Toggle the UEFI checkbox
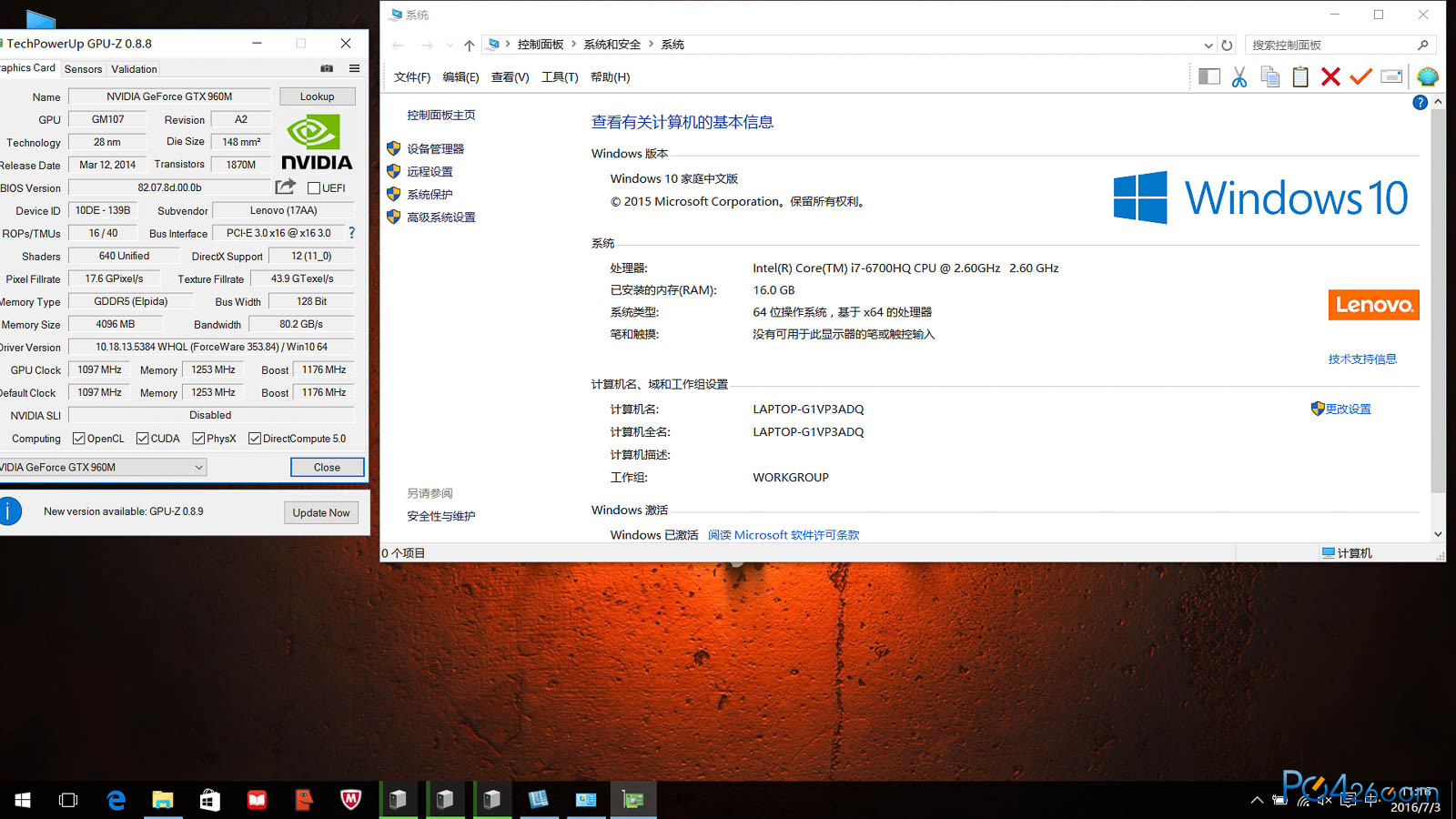This screenshot has width=1456, height=819. 314,188
